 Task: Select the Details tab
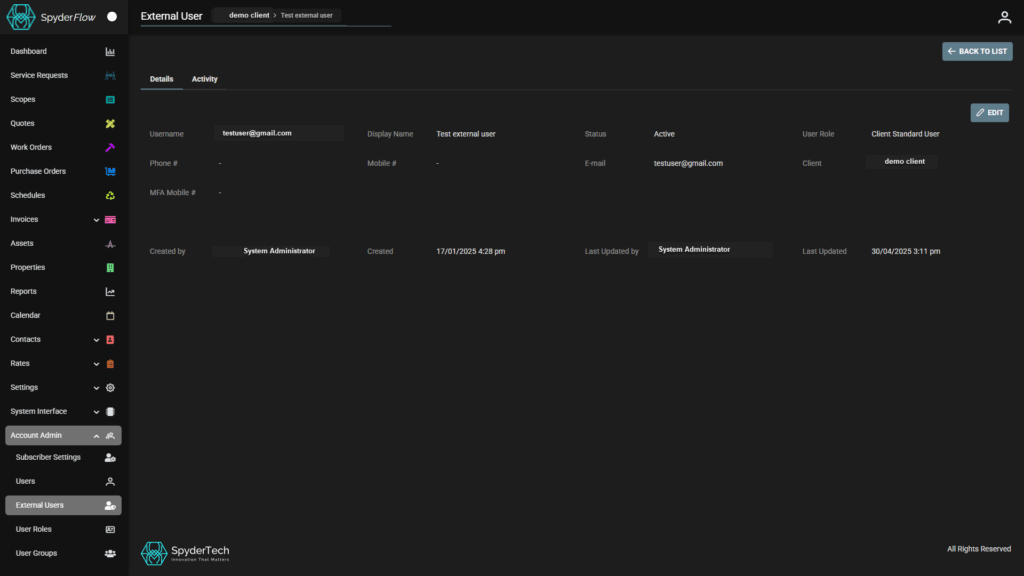[x=161, y=79]
